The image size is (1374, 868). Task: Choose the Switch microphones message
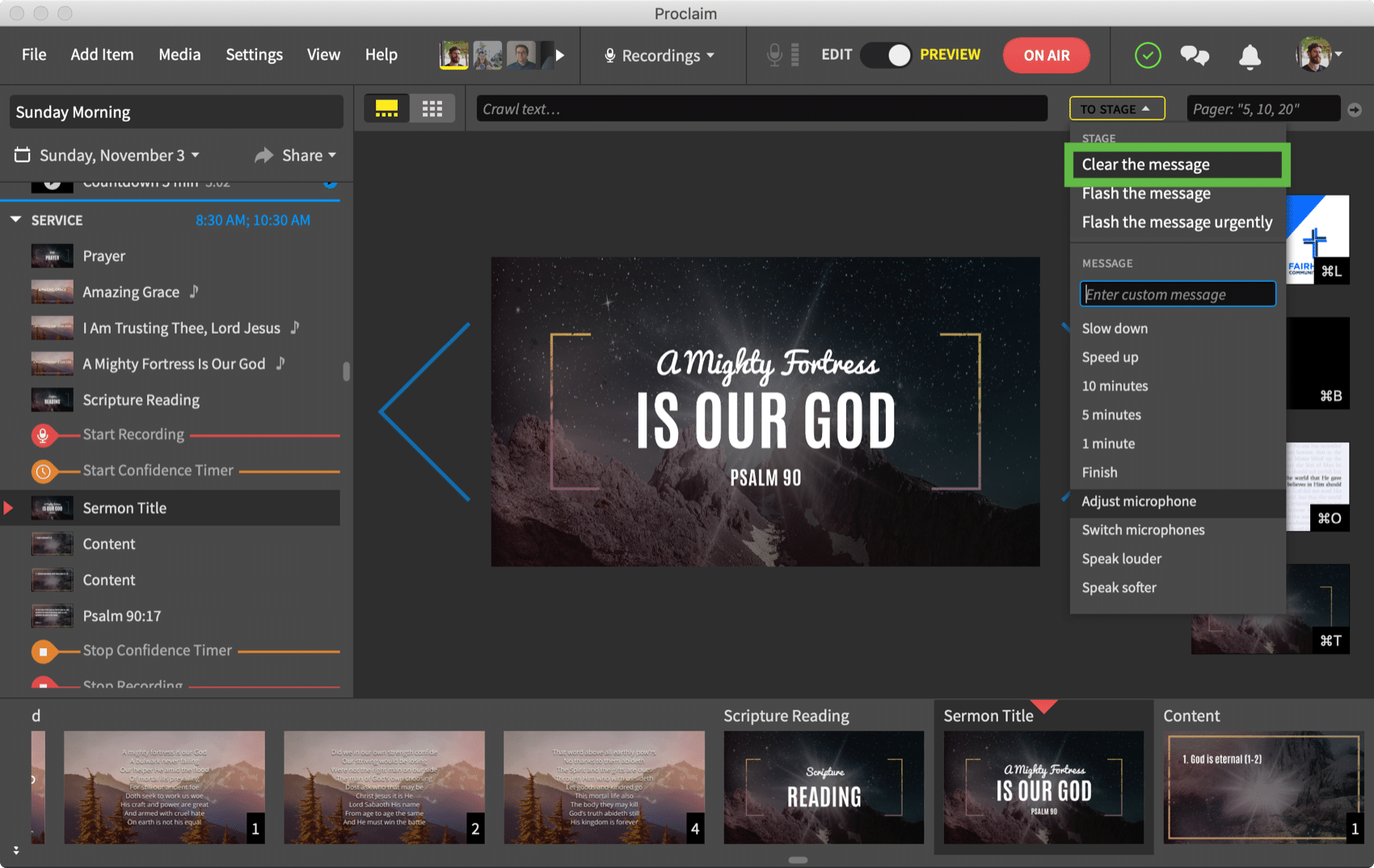1177,530
